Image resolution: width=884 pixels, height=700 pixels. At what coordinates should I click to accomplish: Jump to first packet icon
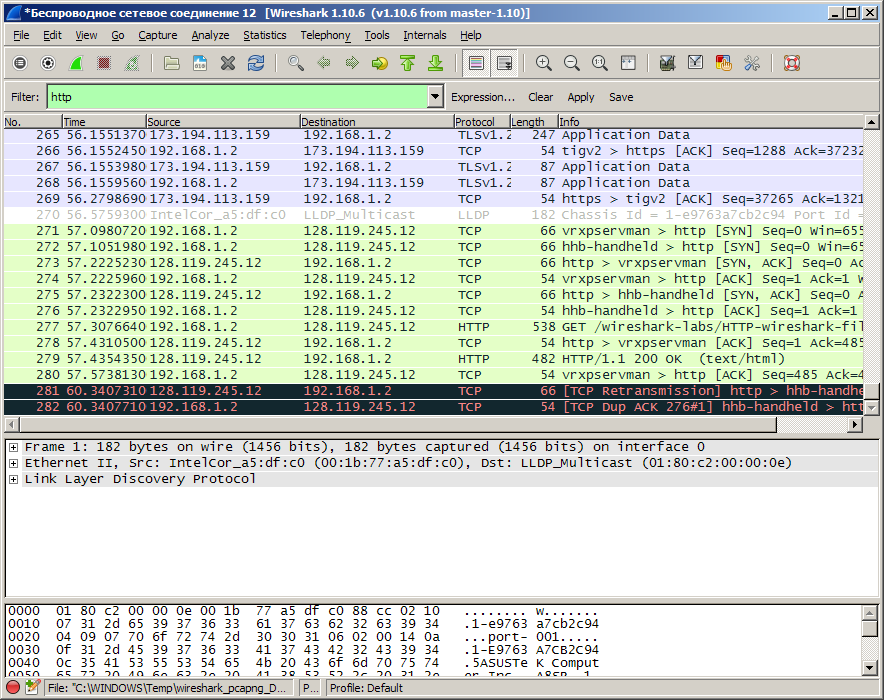pyautogui.click(x=408, y=63)
